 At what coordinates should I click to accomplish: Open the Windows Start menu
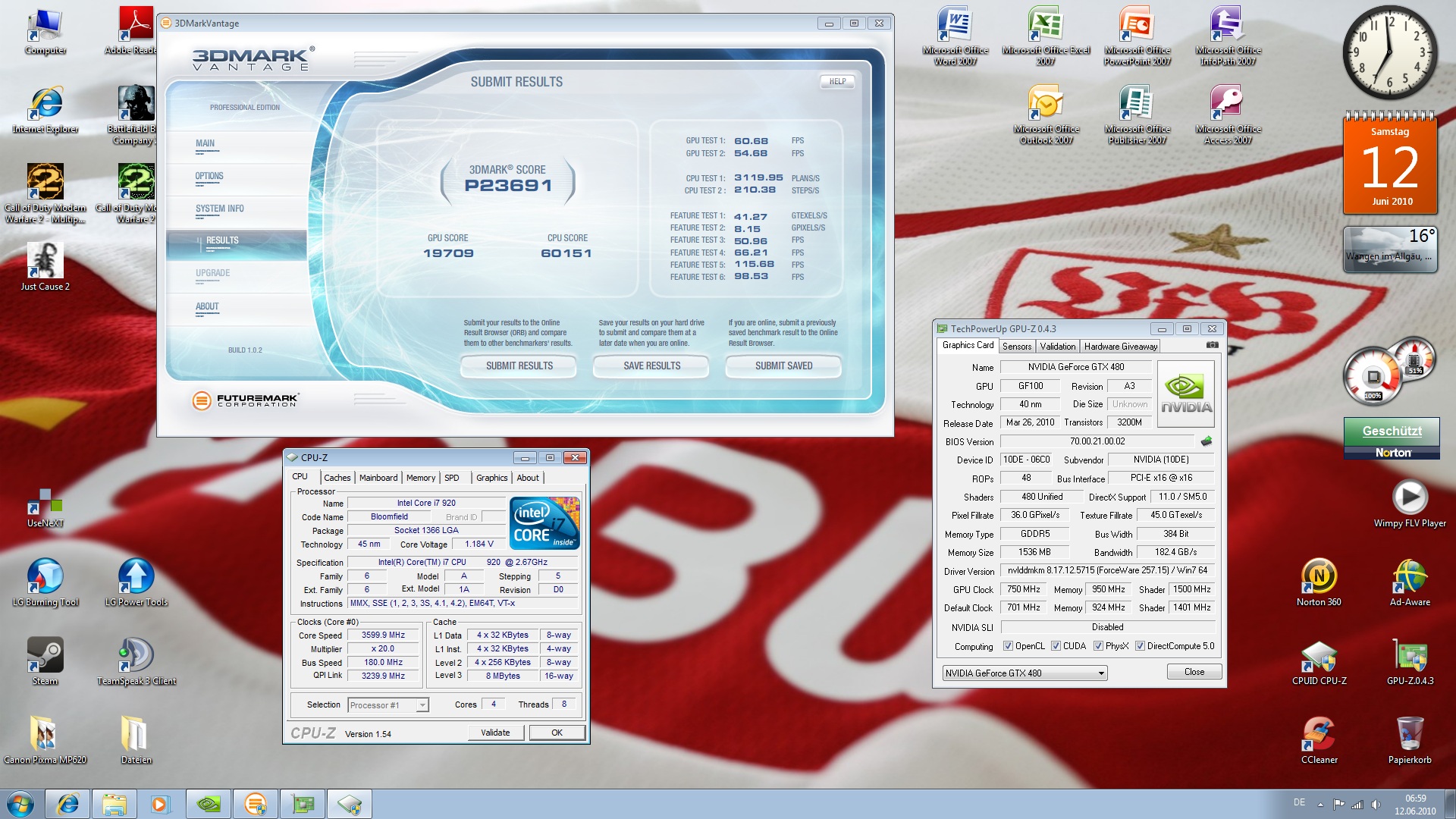20,804
